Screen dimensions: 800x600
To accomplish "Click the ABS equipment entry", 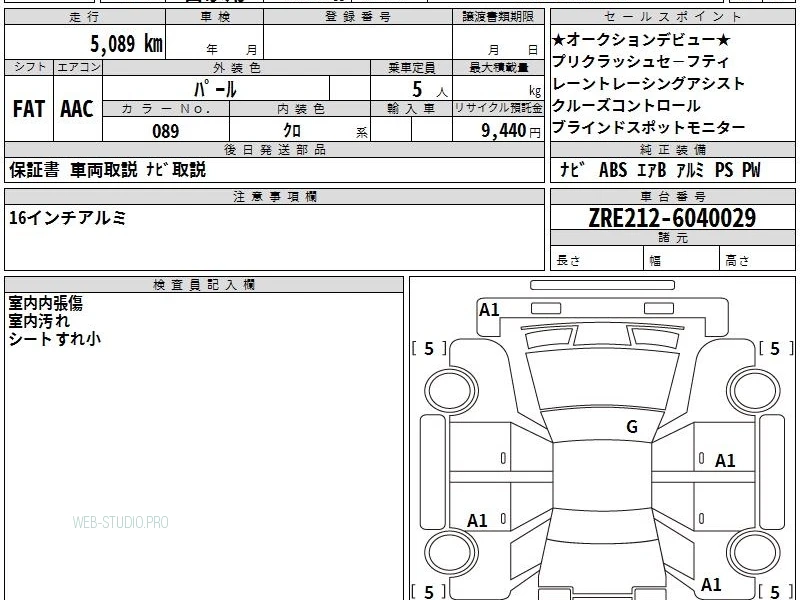I will click(613, 170).
